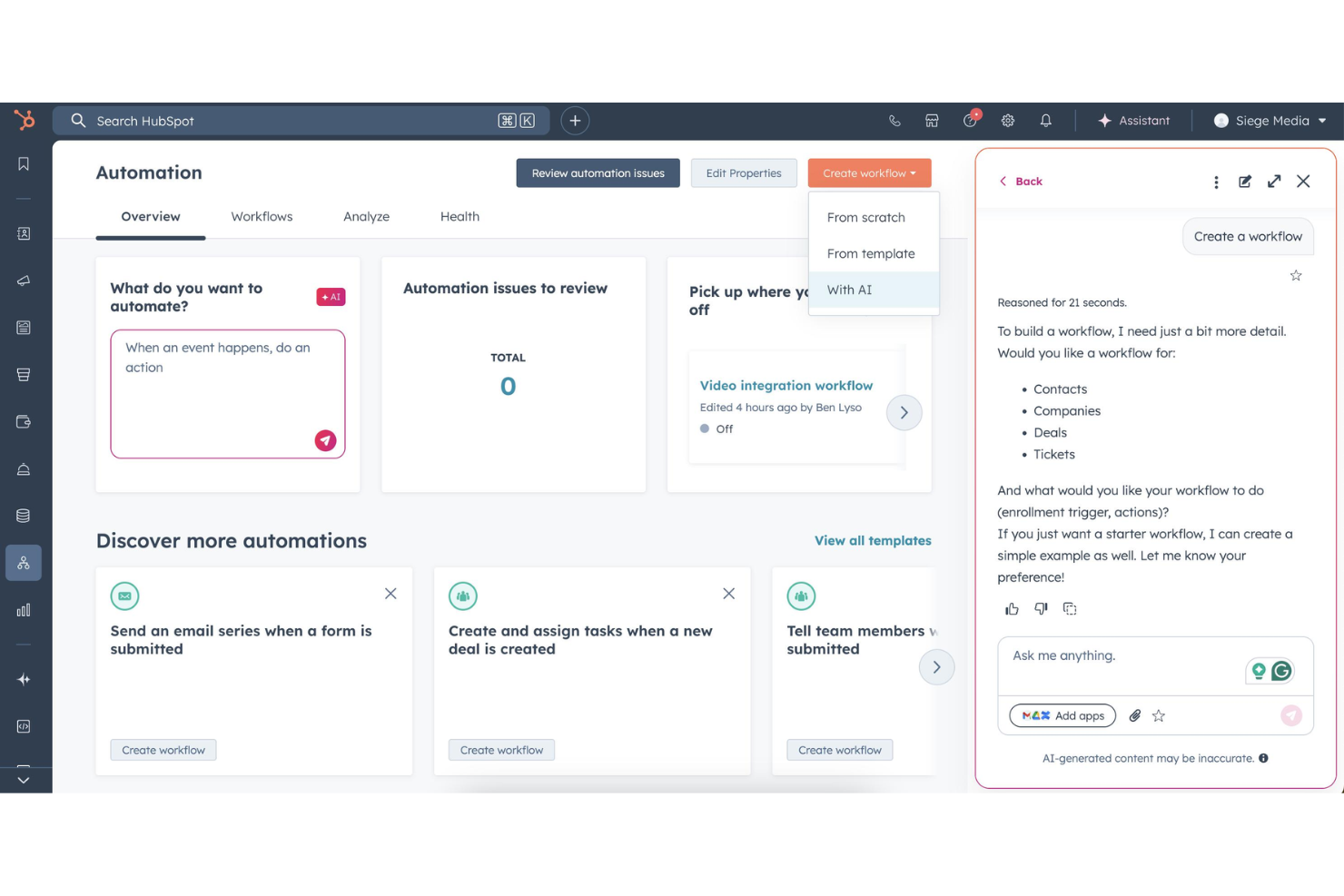Choose From template menu option
The width and height of the screenshot is (1344, 896).
pos(874,254)
